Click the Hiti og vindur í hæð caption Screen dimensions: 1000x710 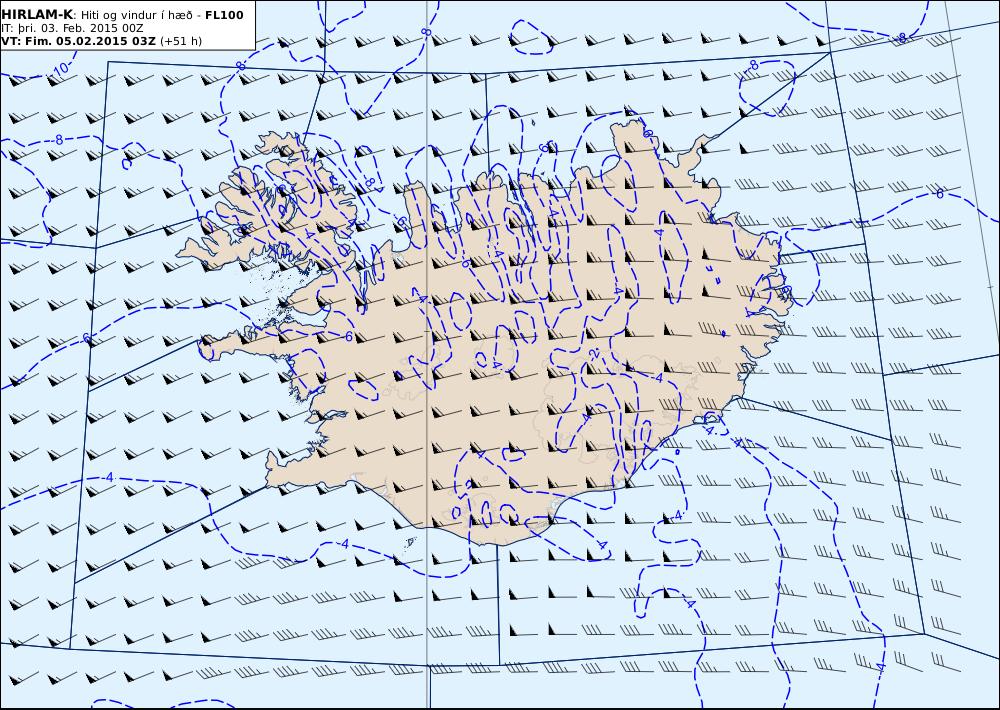coord(136,15)
